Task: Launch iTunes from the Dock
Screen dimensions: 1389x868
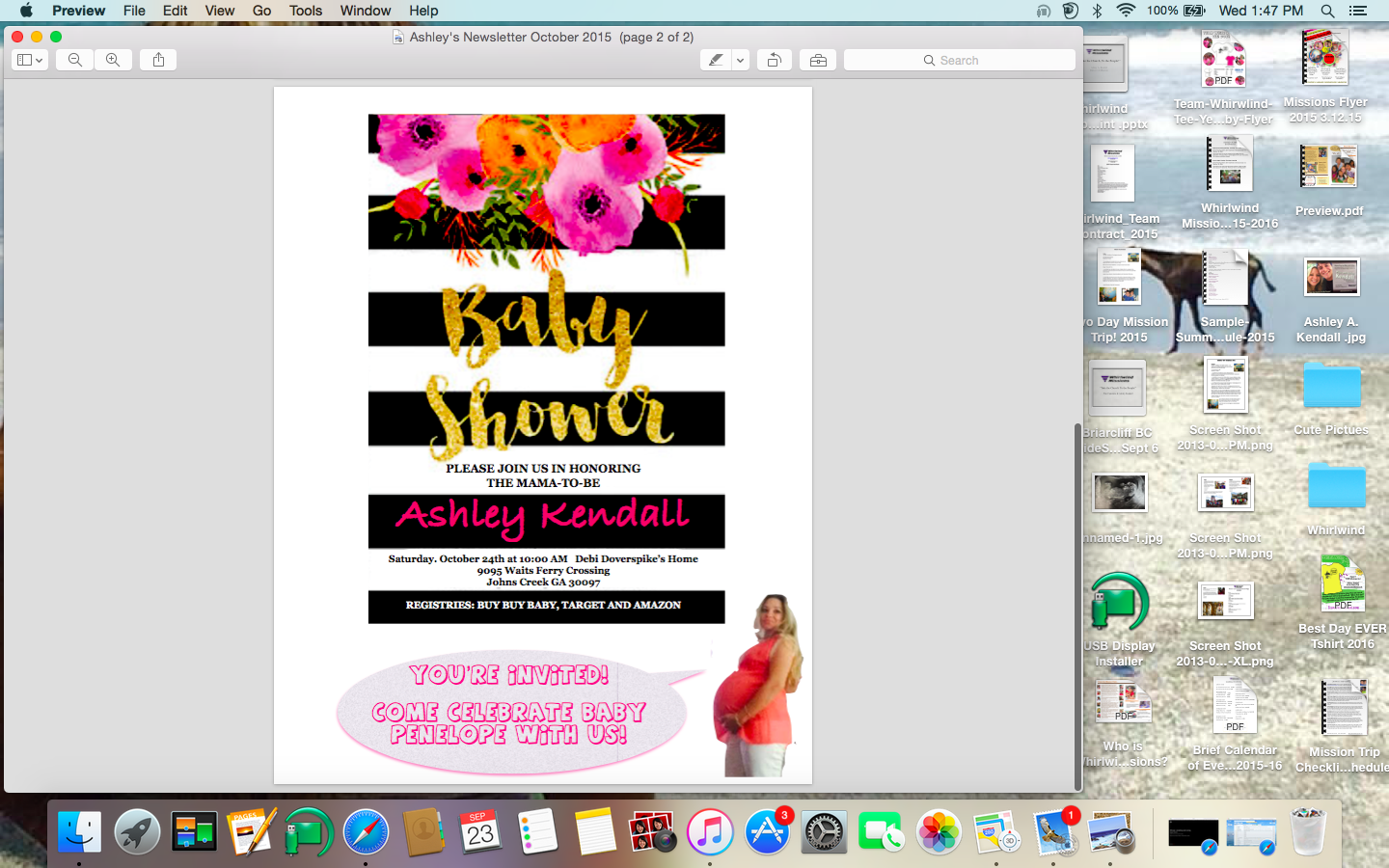Action: tap(710, 831)
